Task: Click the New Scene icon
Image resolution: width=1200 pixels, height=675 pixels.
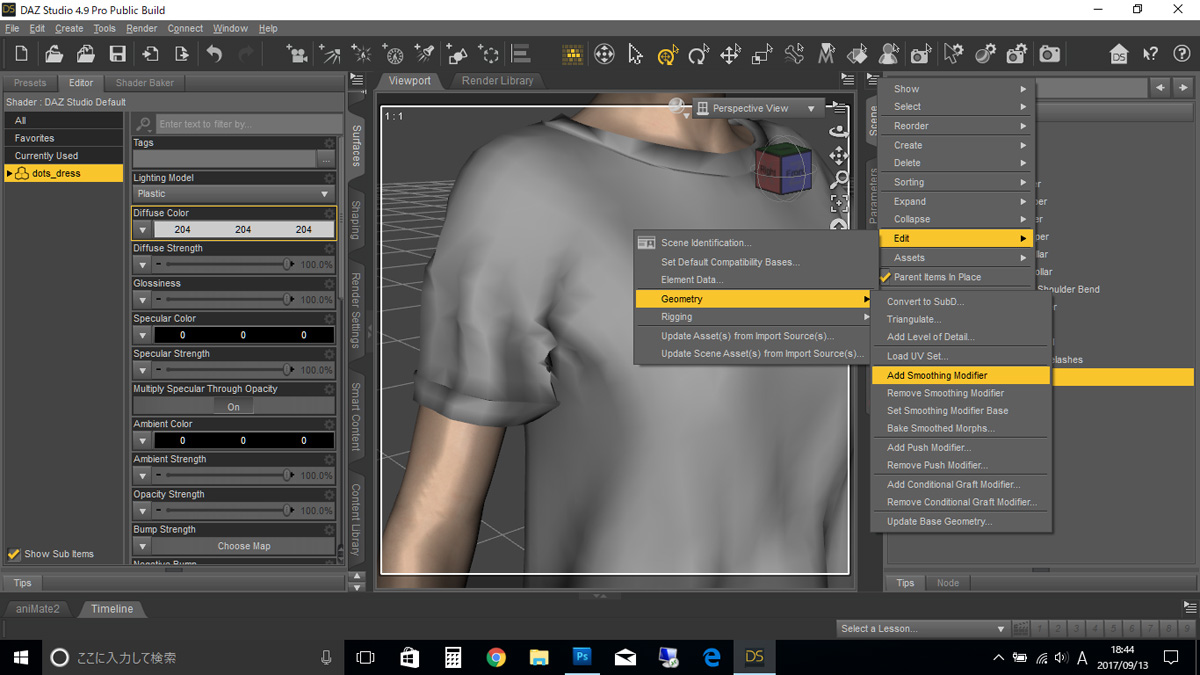Action: point(21,54)
